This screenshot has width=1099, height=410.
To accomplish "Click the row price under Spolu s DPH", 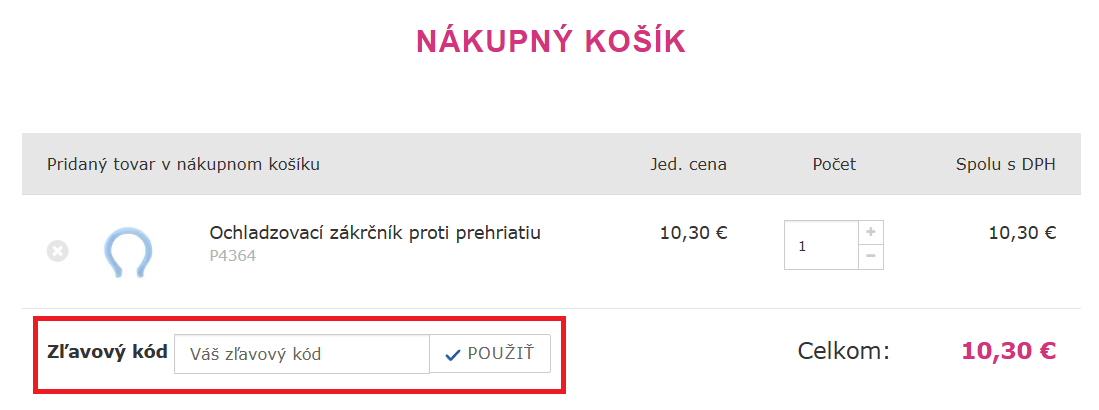I will click(1022, 233).
